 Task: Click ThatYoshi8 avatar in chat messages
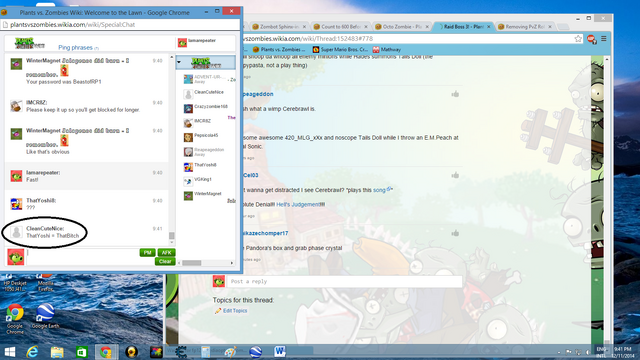(16, 203)
